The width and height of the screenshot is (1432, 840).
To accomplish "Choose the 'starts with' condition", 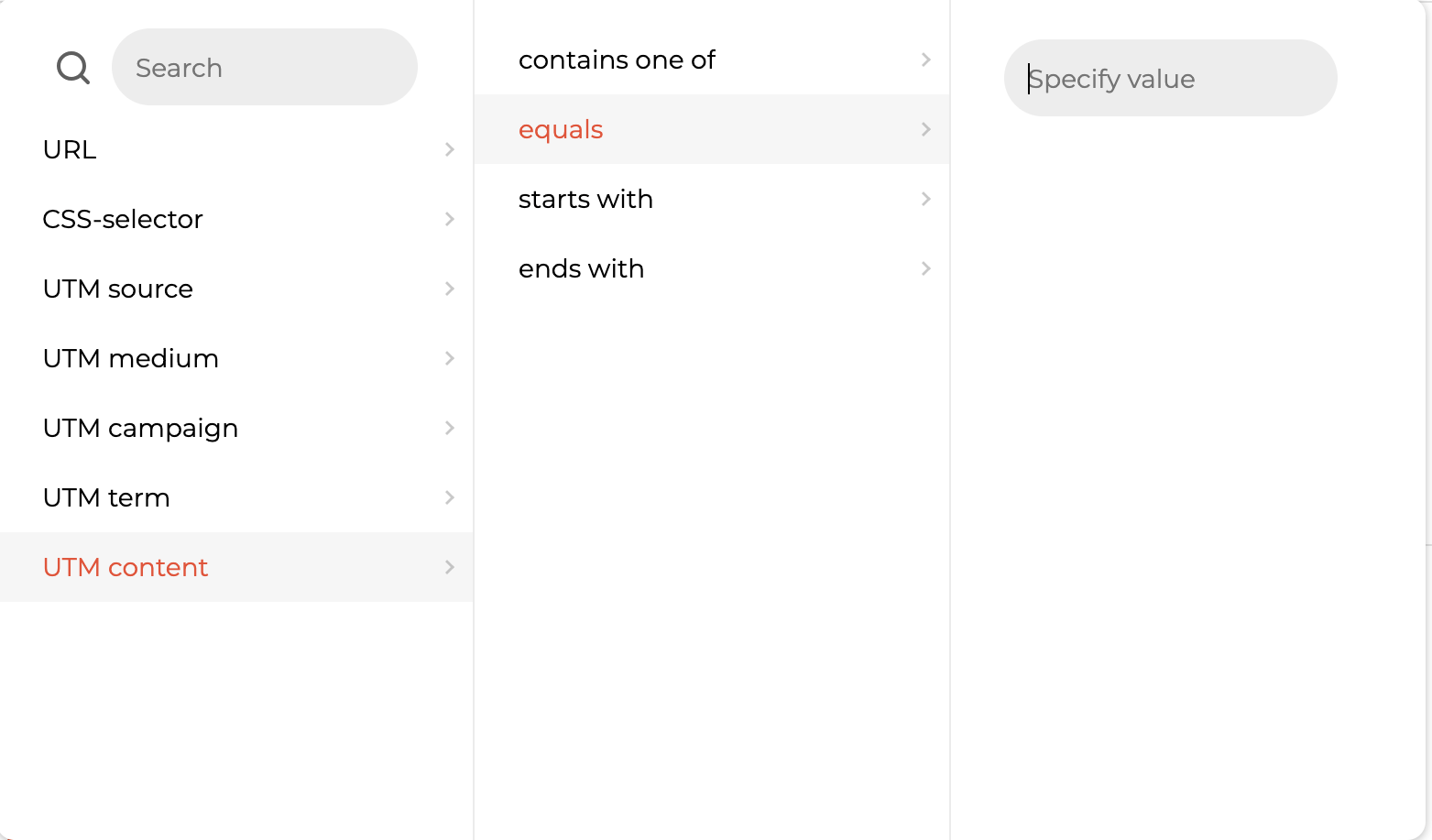I will 712,199.
